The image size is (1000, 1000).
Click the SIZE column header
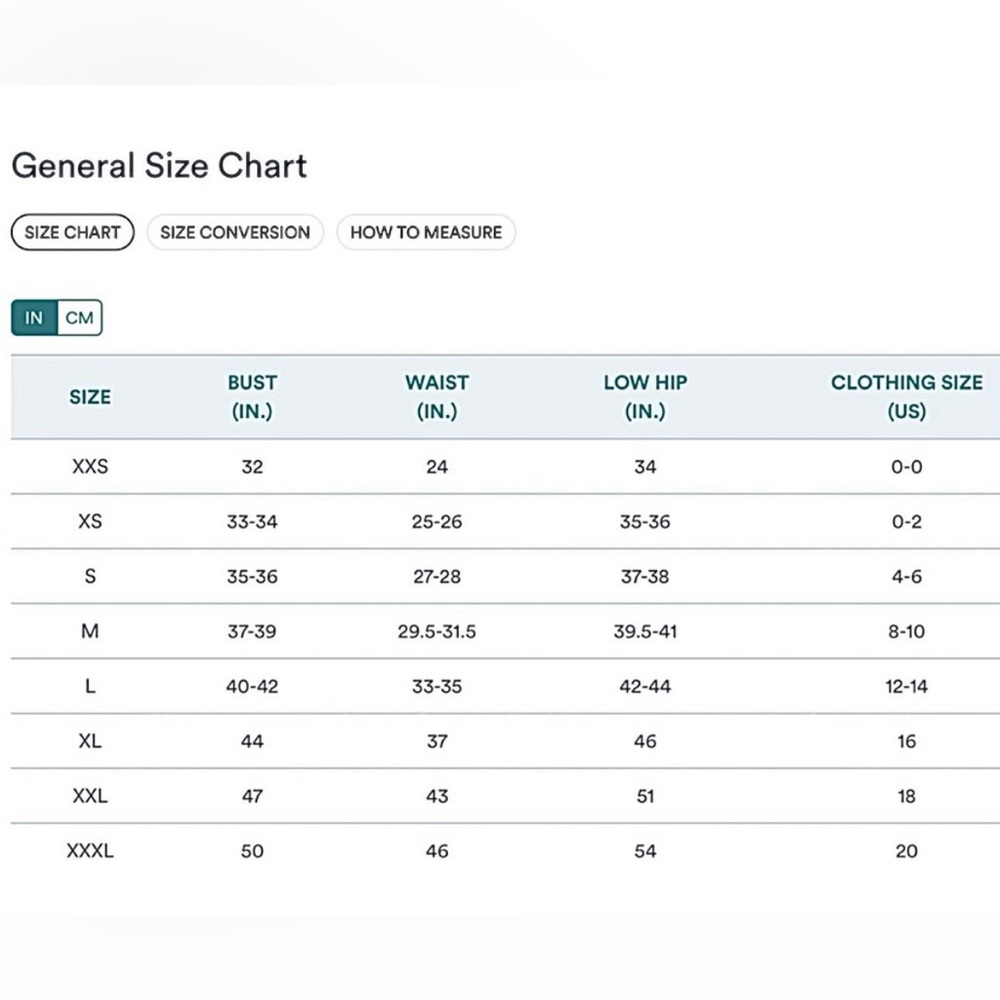coord(90,397)
